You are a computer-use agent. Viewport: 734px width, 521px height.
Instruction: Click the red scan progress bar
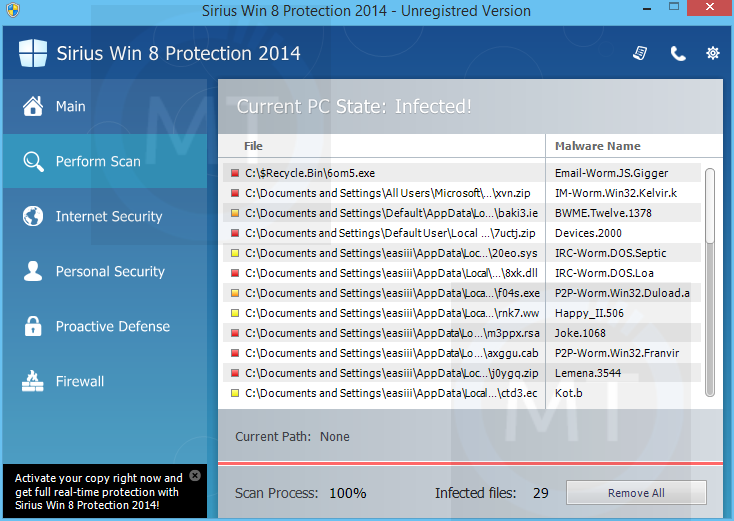click(470, 464)
